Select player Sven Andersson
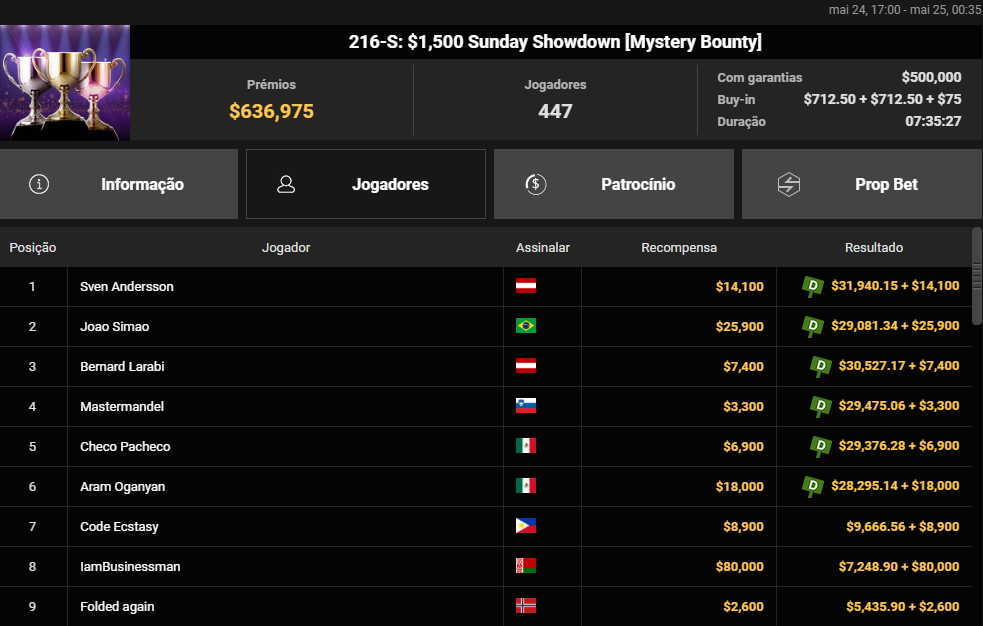 point(127,286)
